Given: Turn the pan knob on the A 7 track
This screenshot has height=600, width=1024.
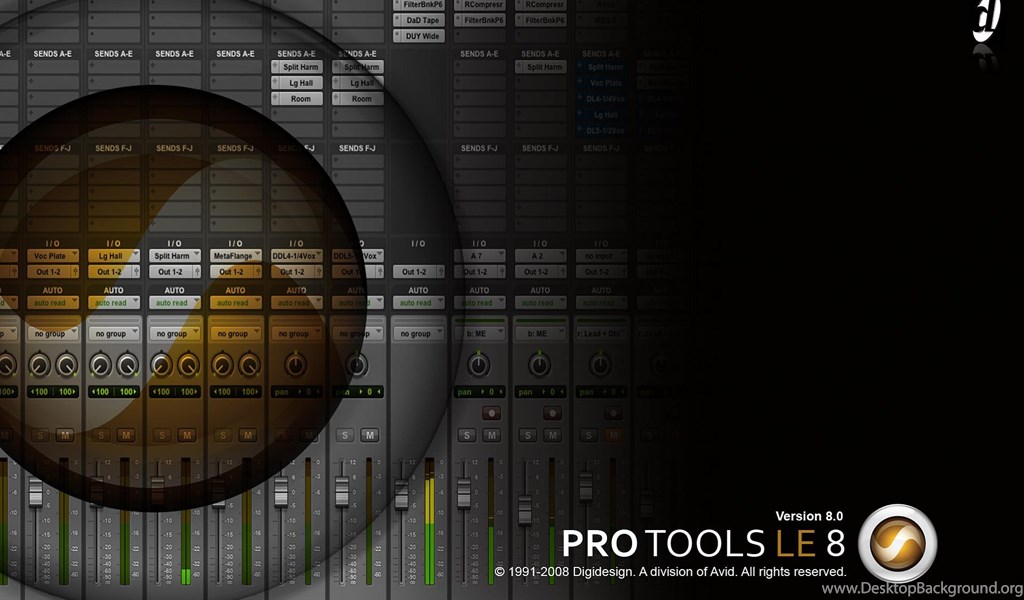Looking at the screenshot, I should click(x=479, y=364).
